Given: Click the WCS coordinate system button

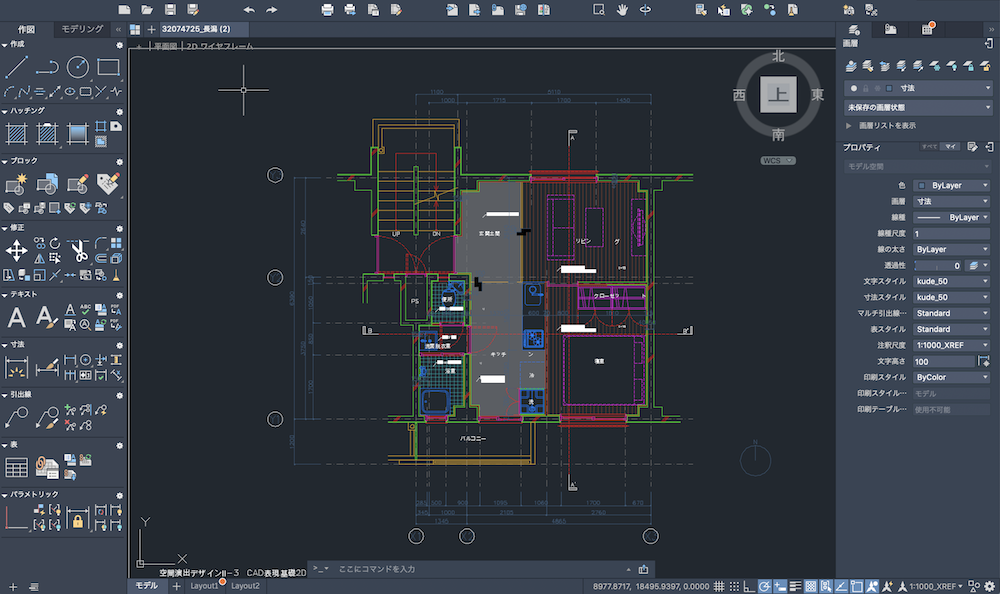Looking at the screenshot, I should click(x=778, y=160).
